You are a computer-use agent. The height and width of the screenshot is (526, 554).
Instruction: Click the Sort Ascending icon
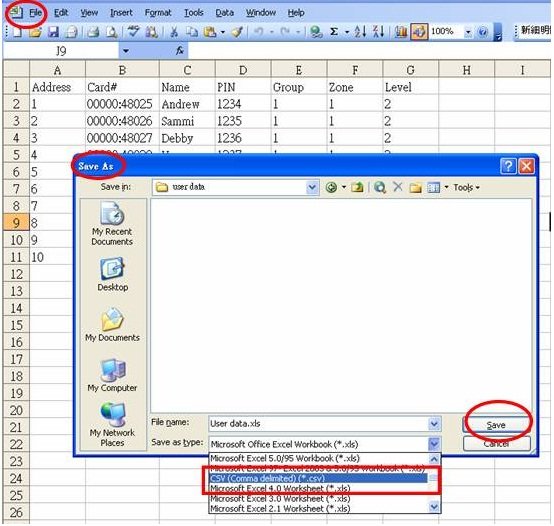pos(360,32)
